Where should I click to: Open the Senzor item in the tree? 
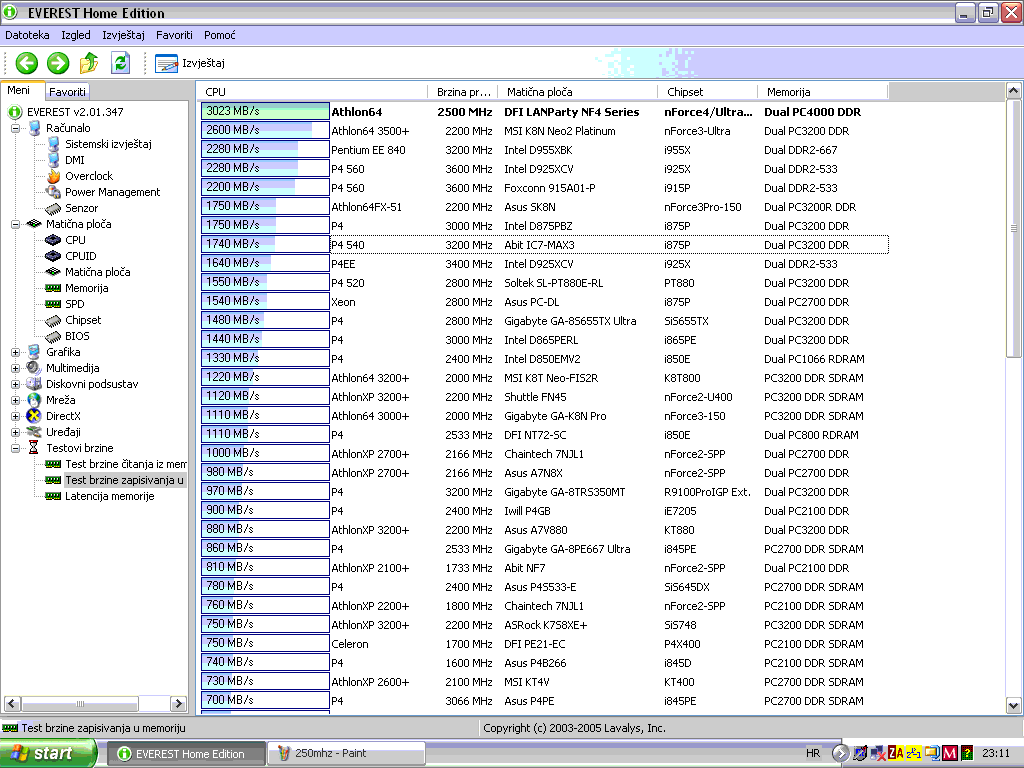[x=81, y=208]
